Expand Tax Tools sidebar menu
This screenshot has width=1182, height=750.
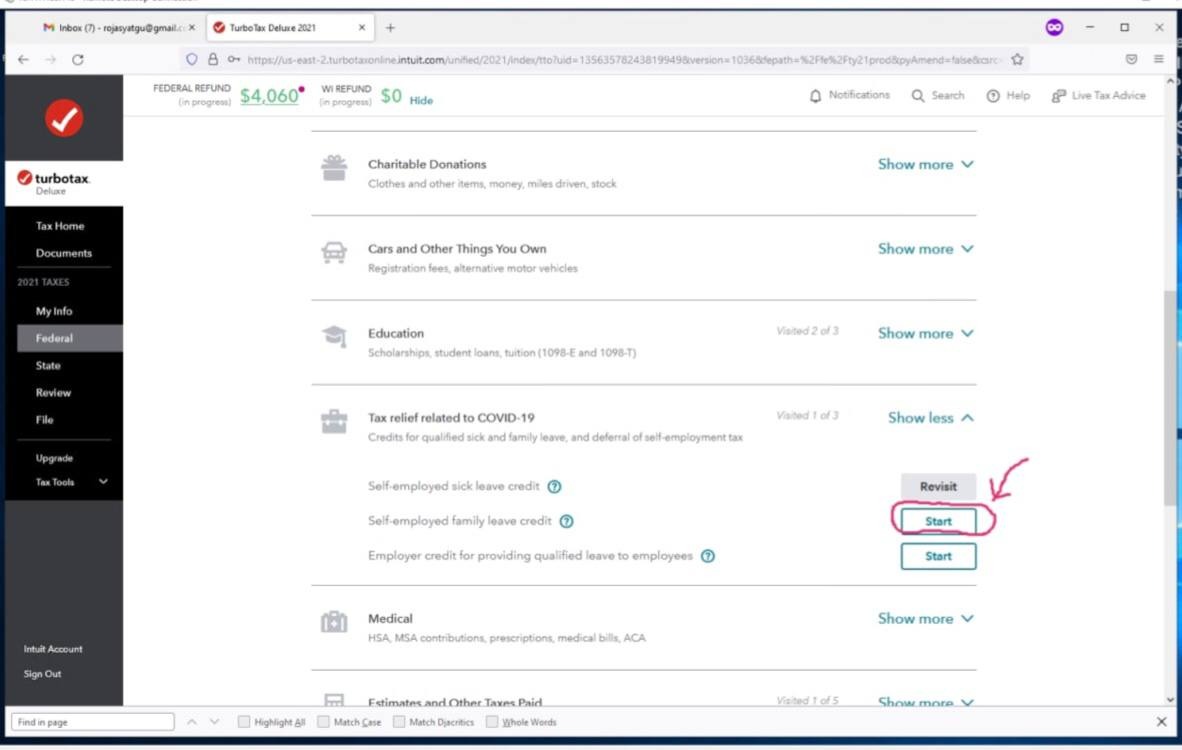coord(72,482)
